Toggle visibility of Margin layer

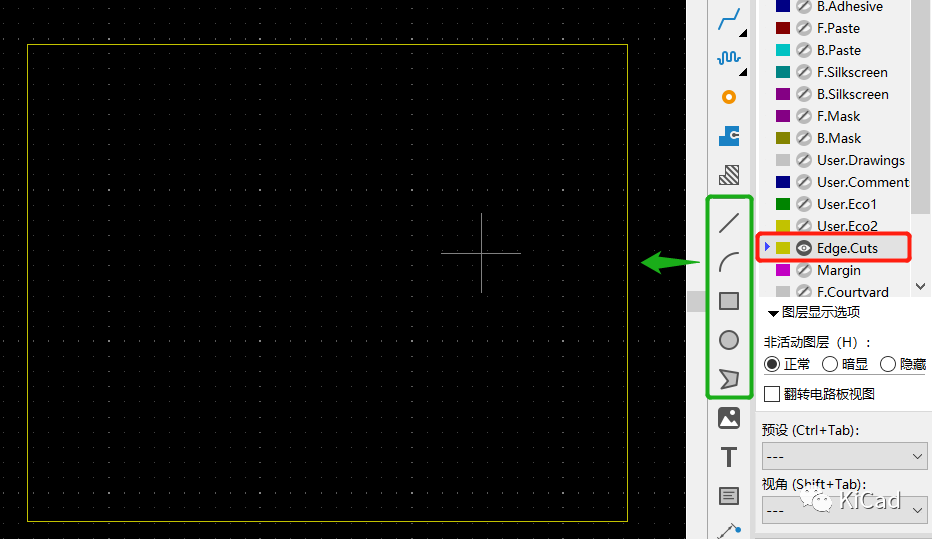(804, 270)
